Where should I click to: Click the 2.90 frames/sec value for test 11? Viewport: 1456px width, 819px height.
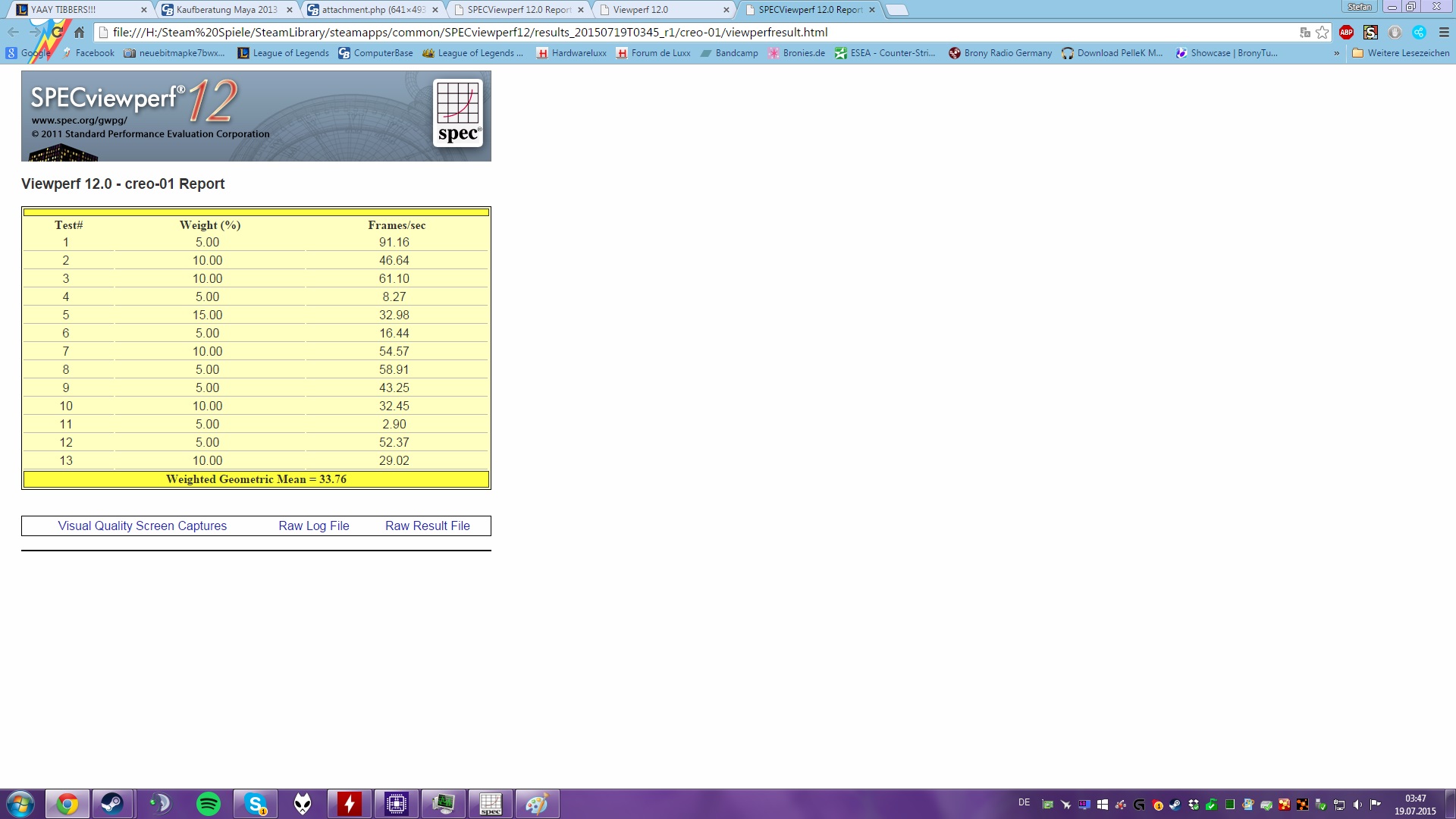(394, 425)
